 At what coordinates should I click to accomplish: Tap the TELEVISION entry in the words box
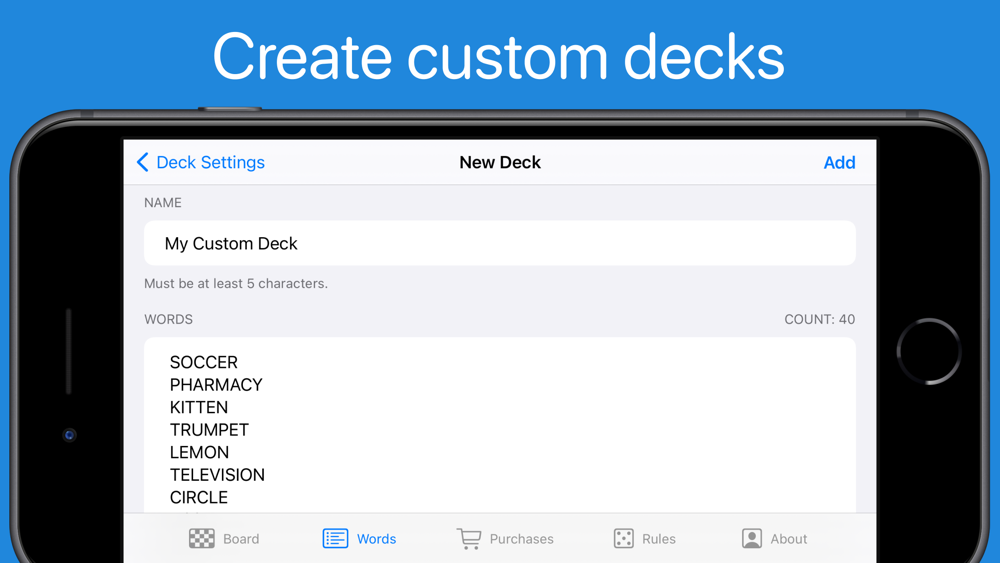[x=217, y=475]
